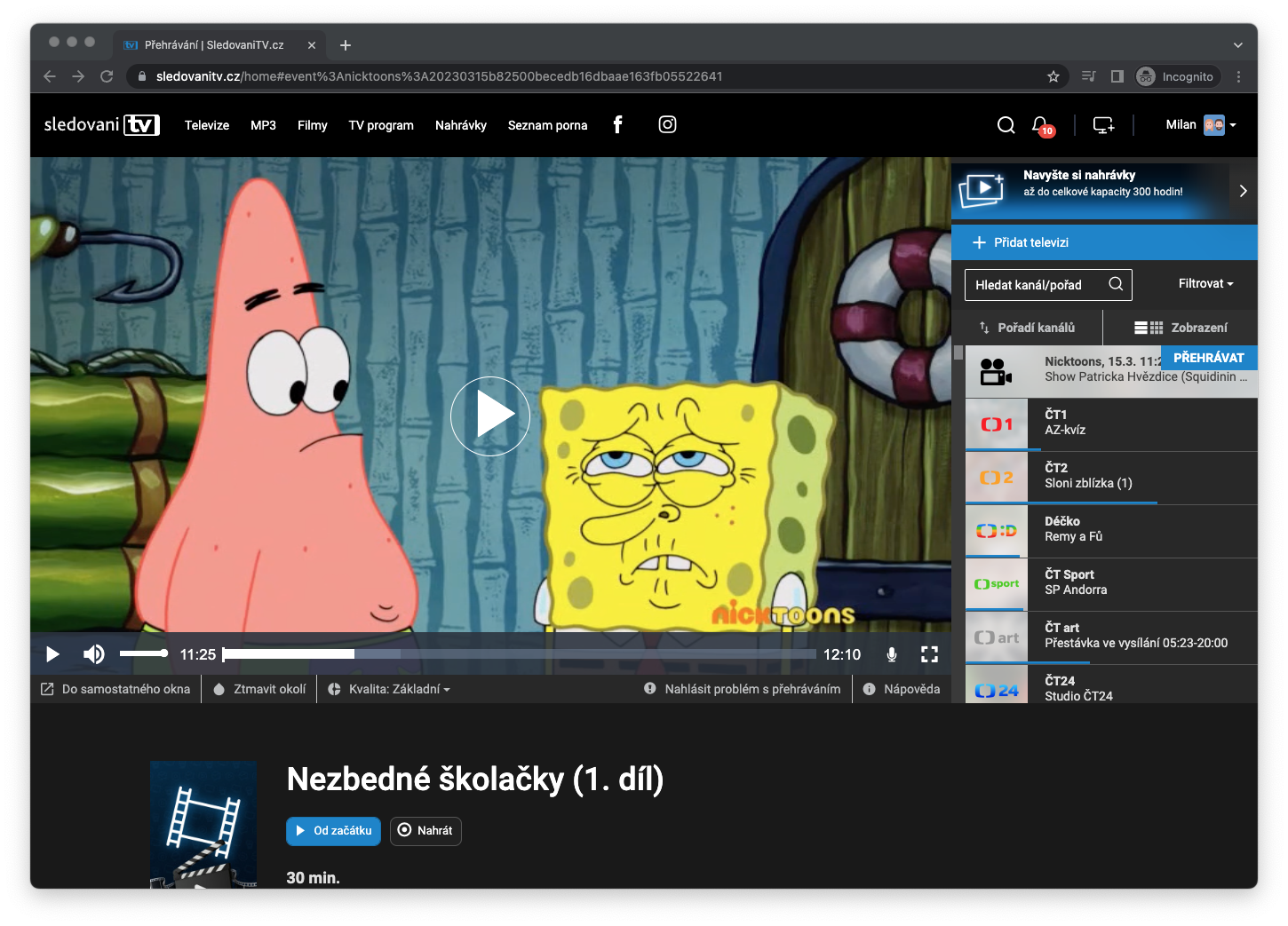Play the video with center play button
Viewport: 1288px width, 926px height.
point(490,416)
